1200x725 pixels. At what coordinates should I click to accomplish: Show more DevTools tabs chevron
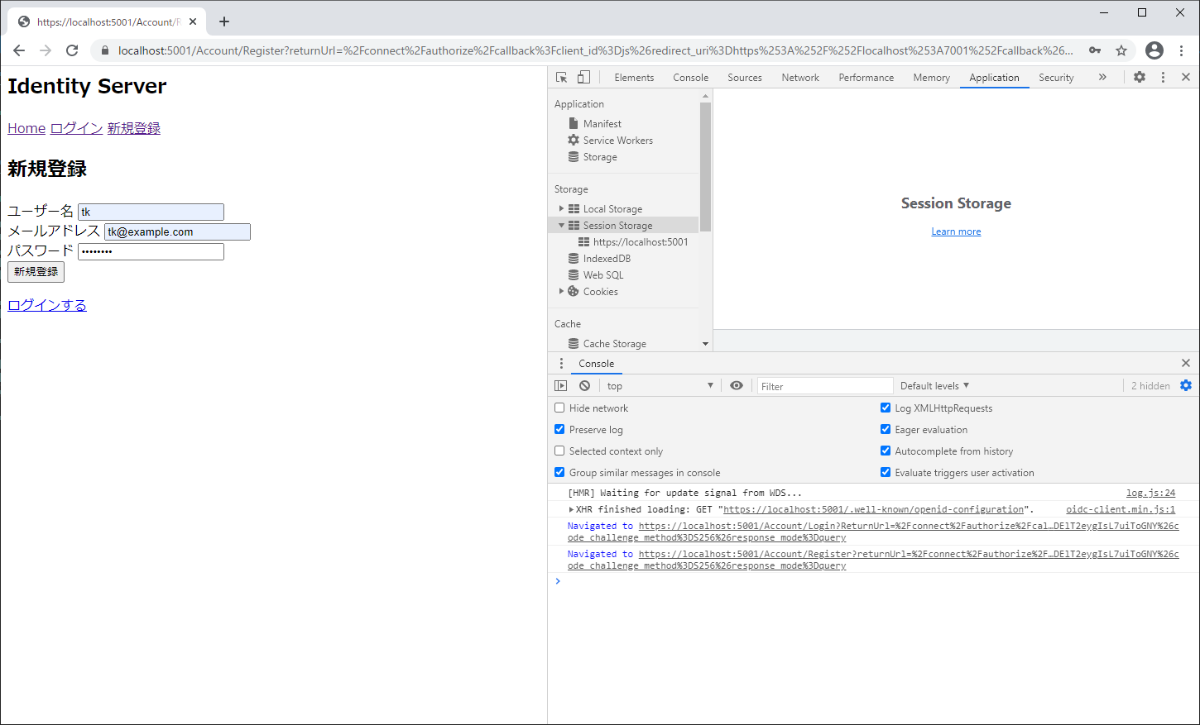tap(1102, 77)
